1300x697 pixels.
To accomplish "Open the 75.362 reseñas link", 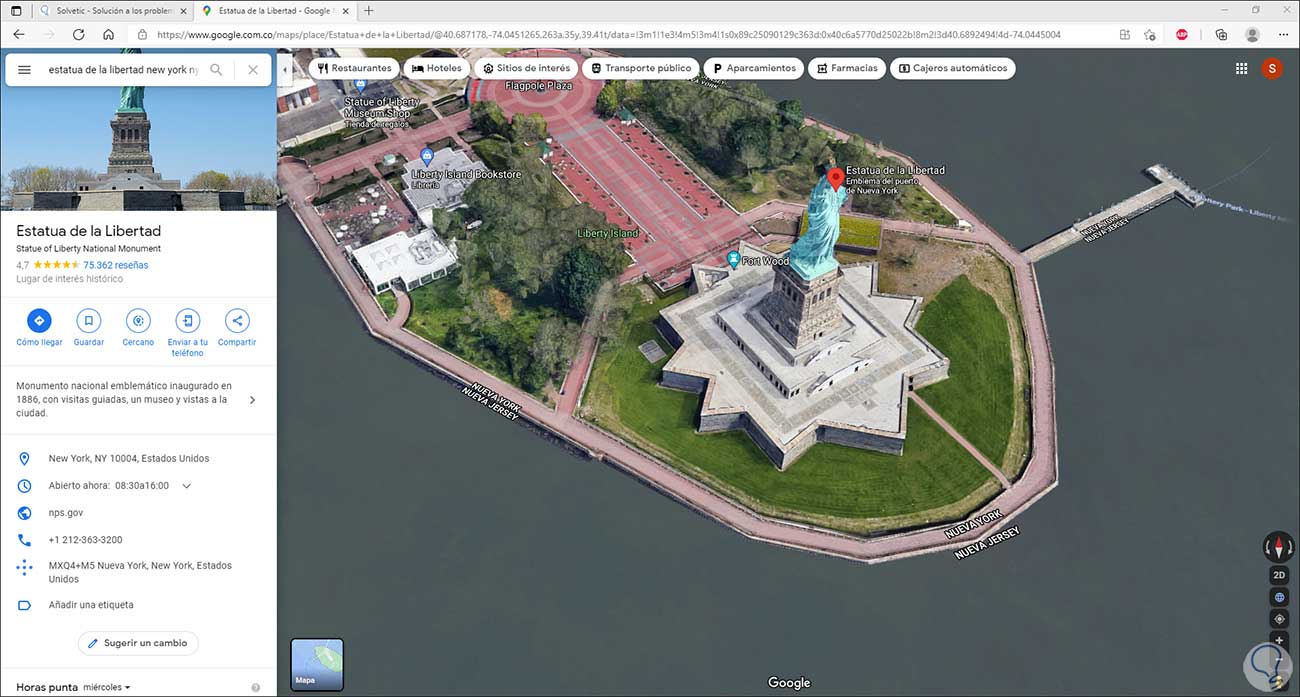I will pyautogui.click(x=115, y=265).
